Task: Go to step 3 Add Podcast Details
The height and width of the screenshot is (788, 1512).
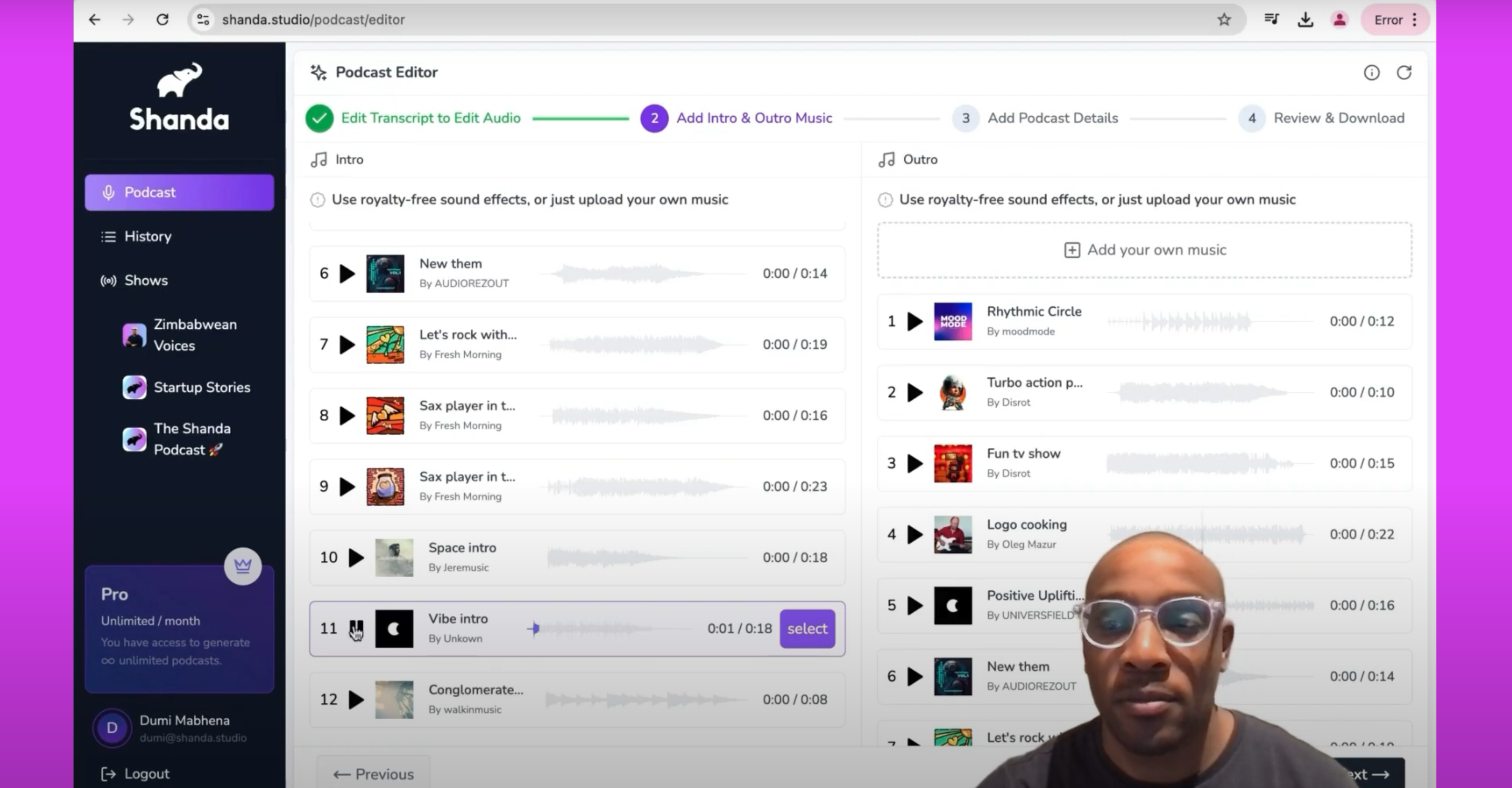Action: coord(1035,118)
